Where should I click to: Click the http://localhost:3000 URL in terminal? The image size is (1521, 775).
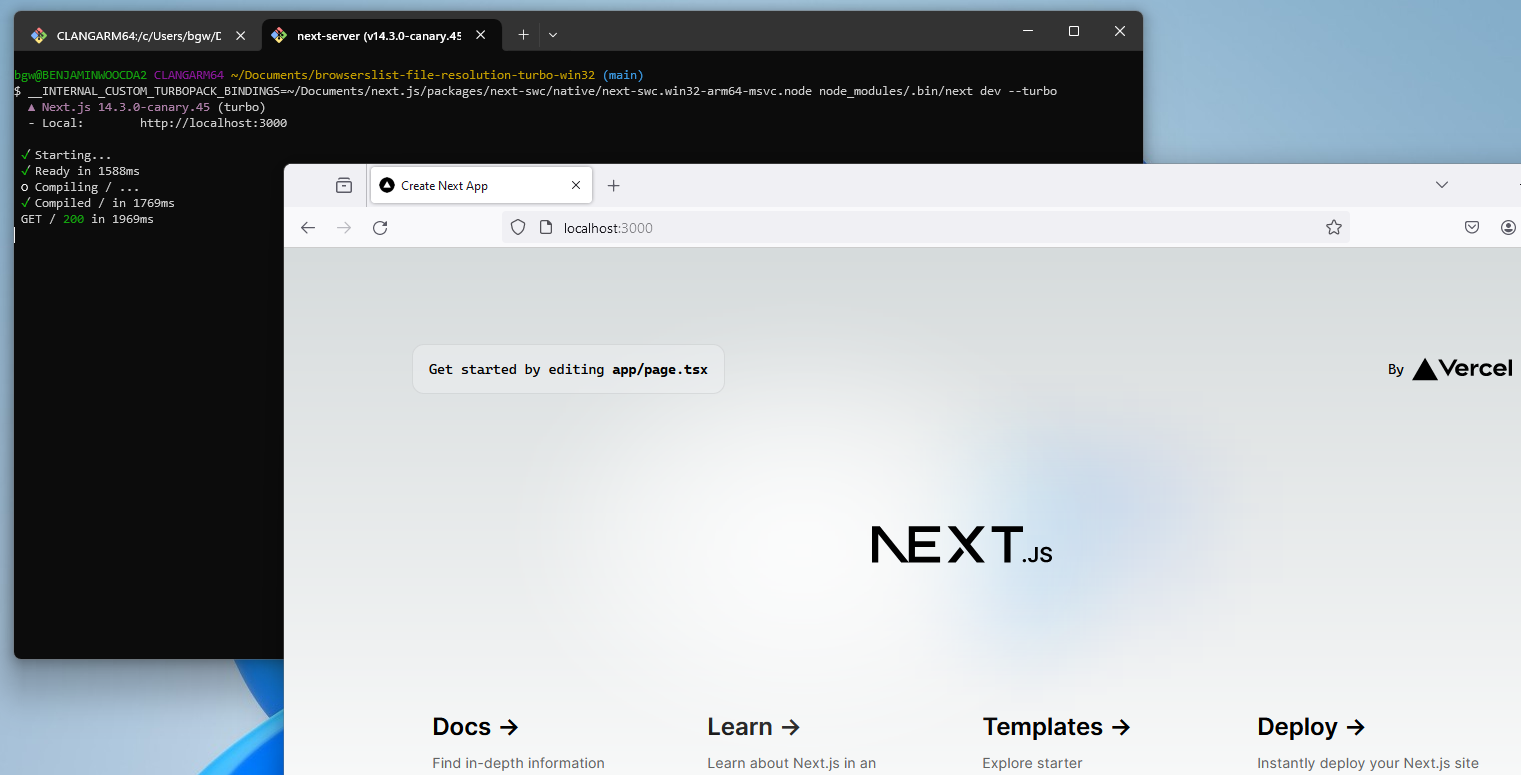click(x=214, y=123)
